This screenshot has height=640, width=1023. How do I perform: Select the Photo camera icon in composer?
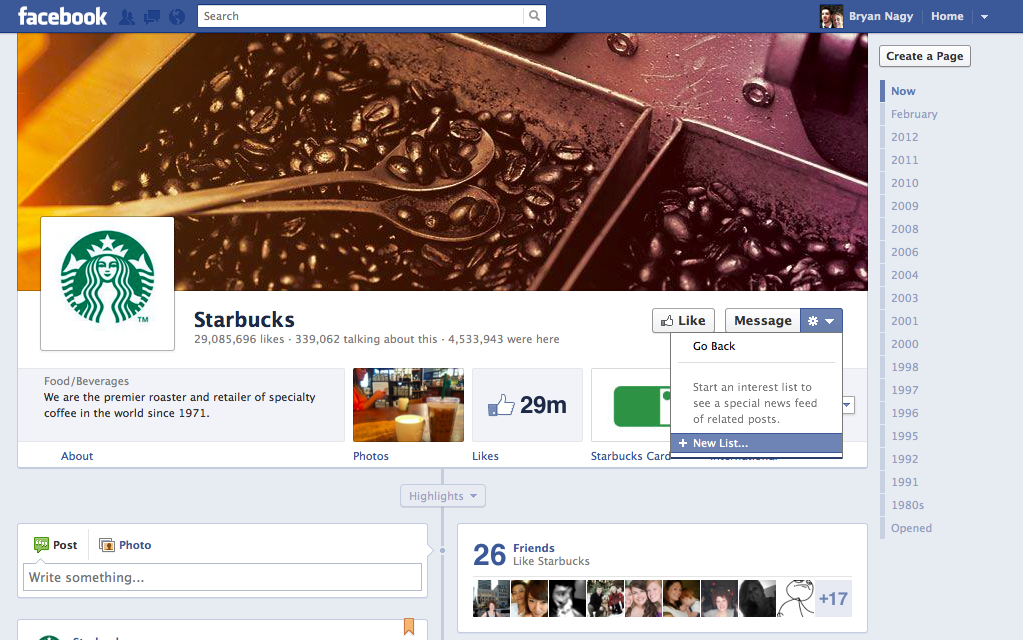(106, 545)
